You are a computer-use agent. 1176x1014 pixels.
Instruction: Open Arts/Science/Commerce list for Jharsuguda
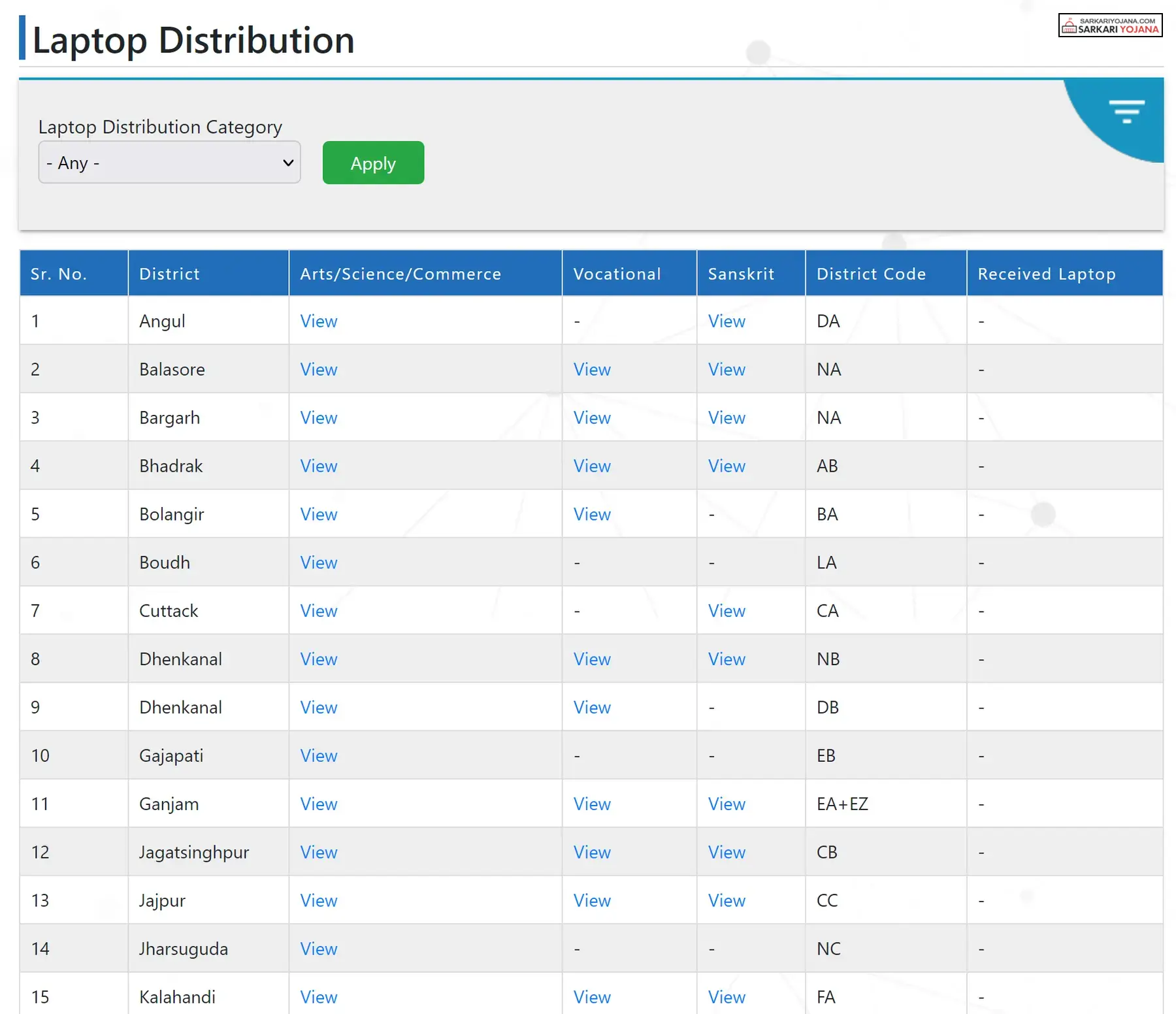[x=318, y=948]
